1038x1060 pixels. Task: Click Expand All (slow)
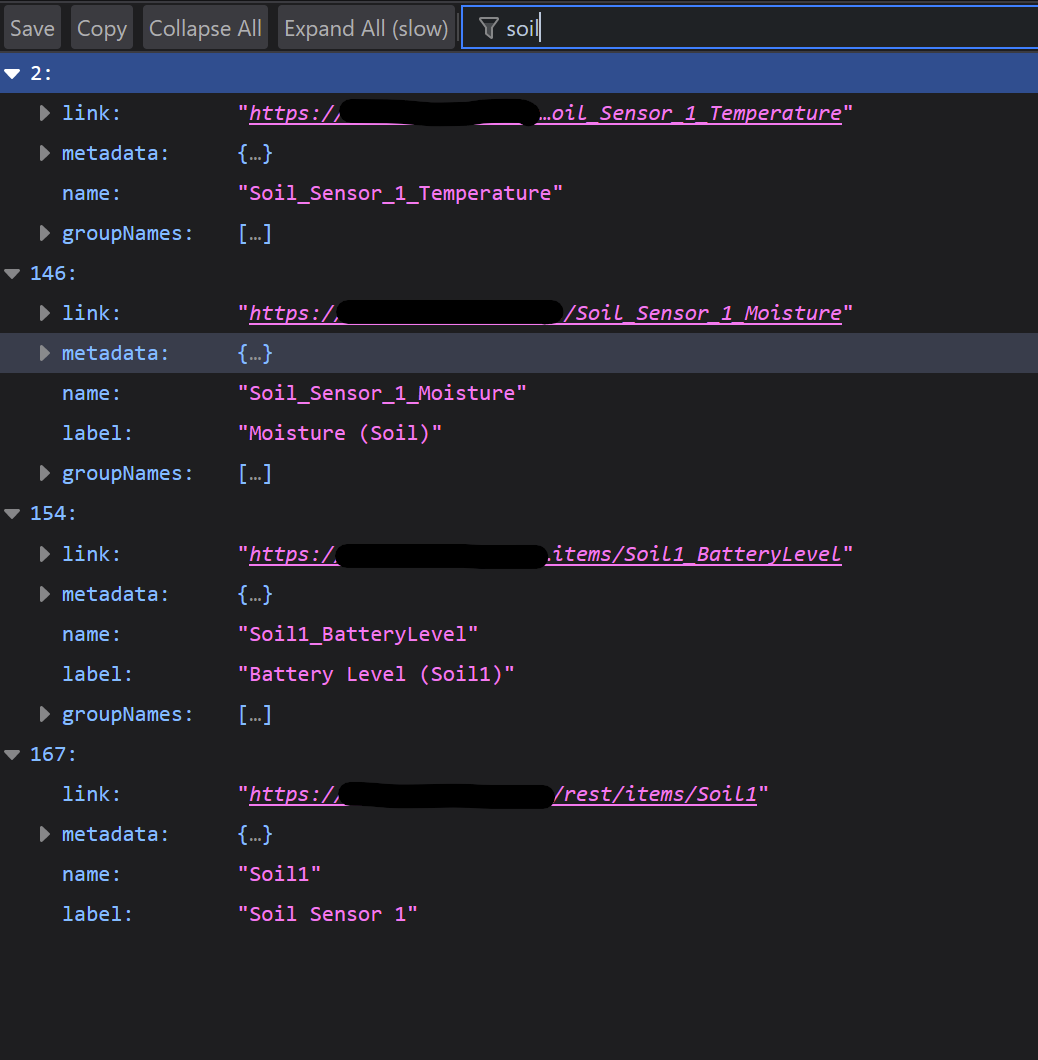coord(364,27)
